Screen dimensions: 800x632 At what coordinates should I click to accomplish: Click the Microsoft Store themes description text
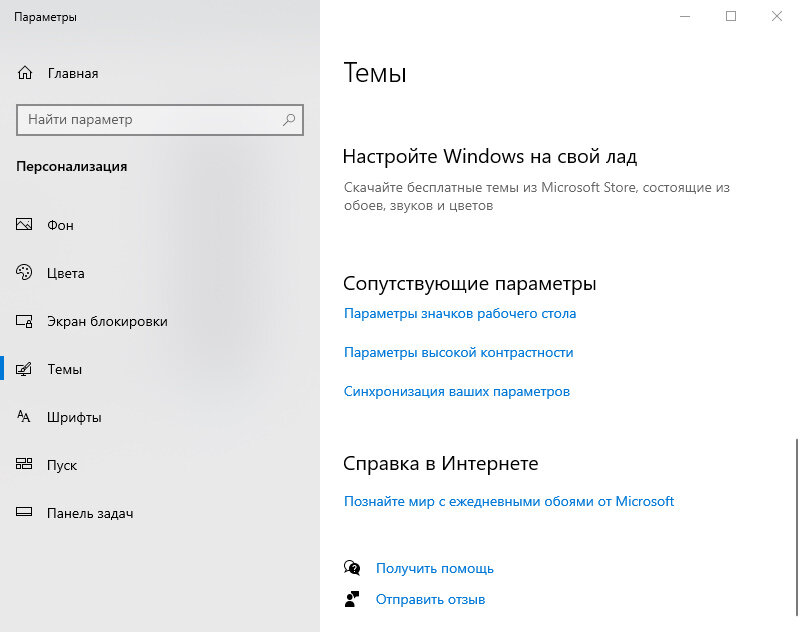pyautogui.click(x=537, y=196)
